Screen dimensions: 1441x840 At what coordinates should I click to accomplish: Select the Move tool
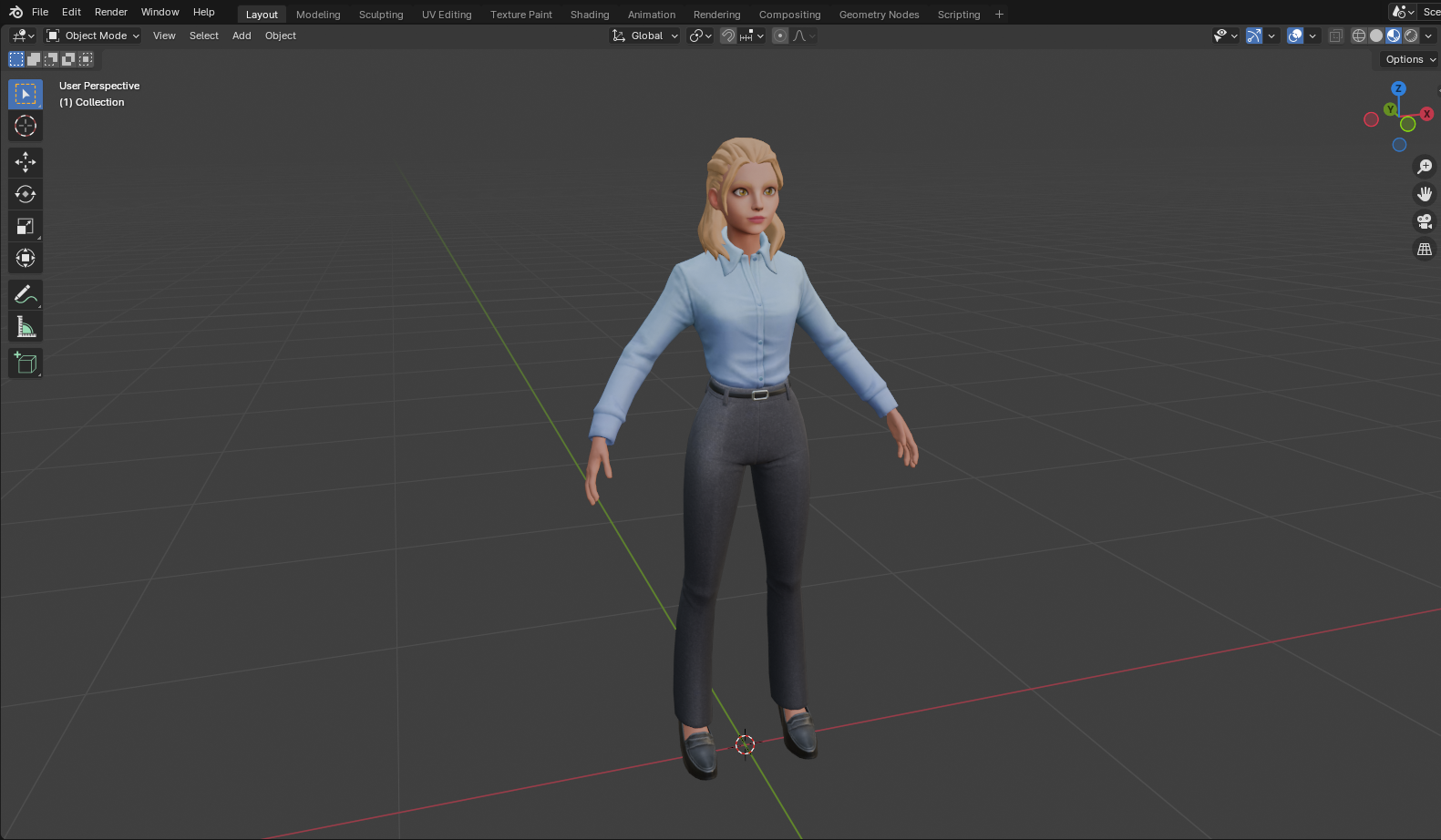pos(26,162)
